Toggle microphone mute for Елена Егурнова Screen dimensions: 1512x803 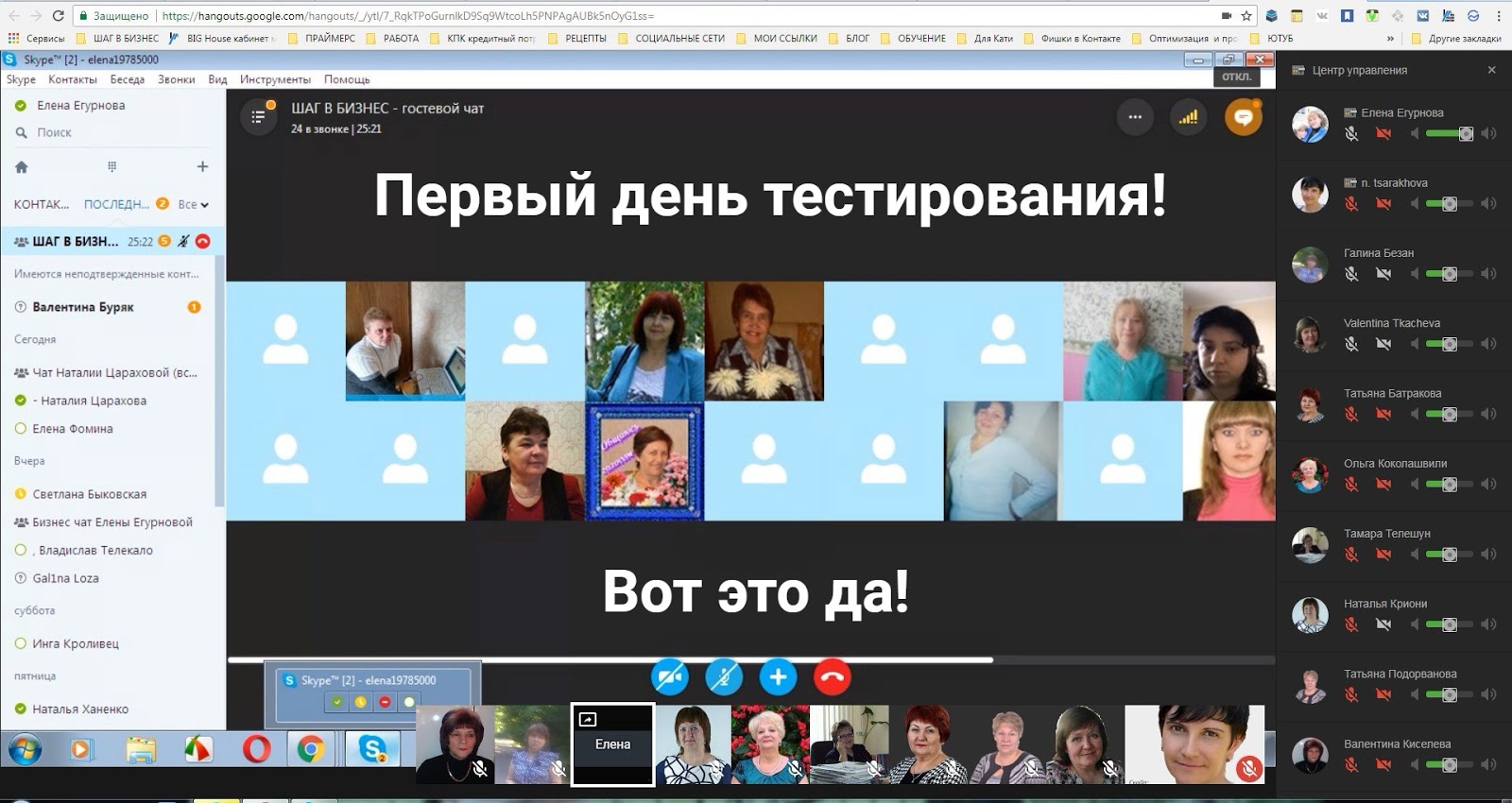(x=1351, y=133)
